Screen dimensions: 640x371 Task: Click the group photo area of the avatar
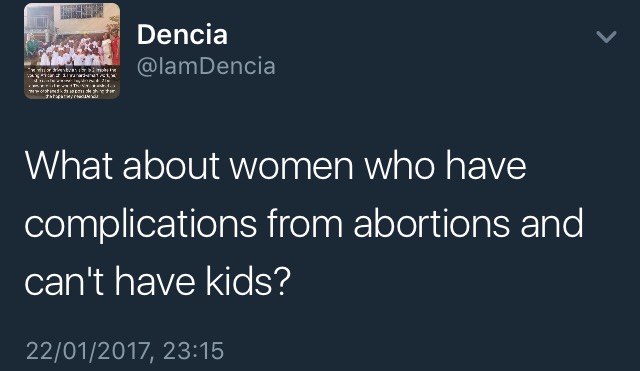(x=72, y=36)
